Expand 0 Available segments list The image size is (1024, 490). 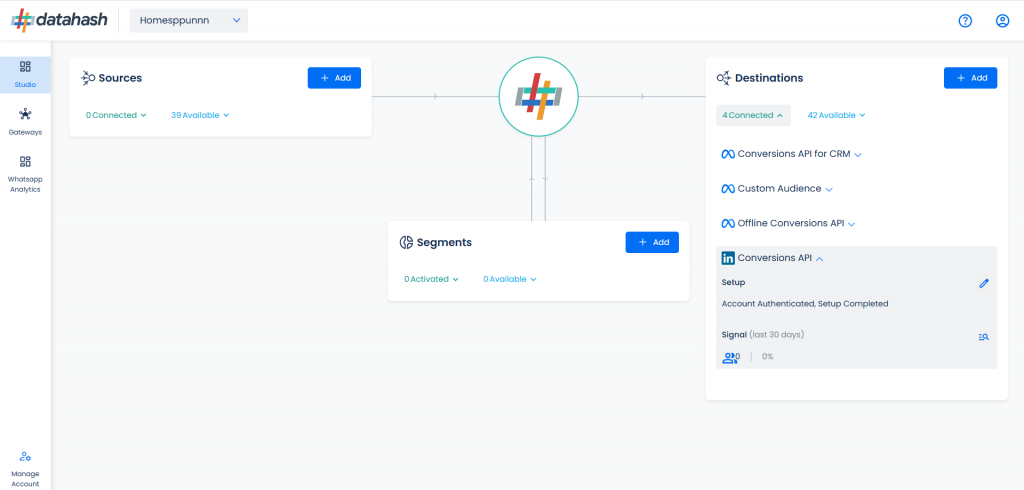[509, 279]
